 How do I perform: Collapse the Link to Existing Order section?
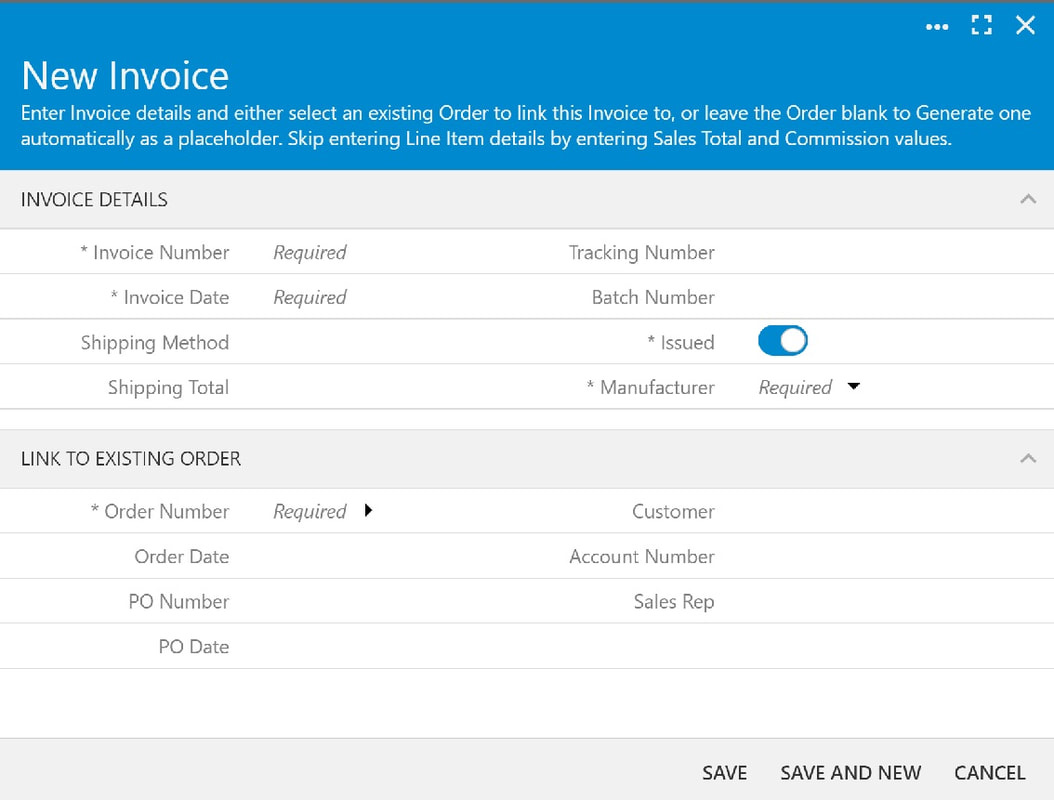tap(1028, 458)
